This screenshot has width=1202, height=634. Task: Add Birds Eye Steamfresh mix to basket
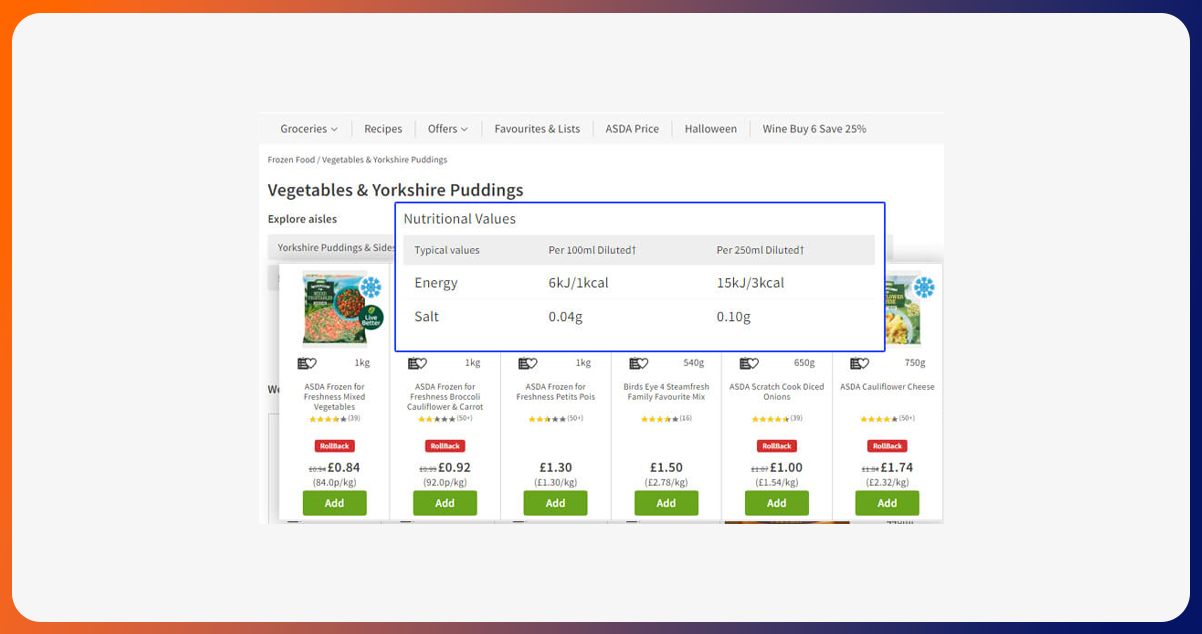(666, 503)
